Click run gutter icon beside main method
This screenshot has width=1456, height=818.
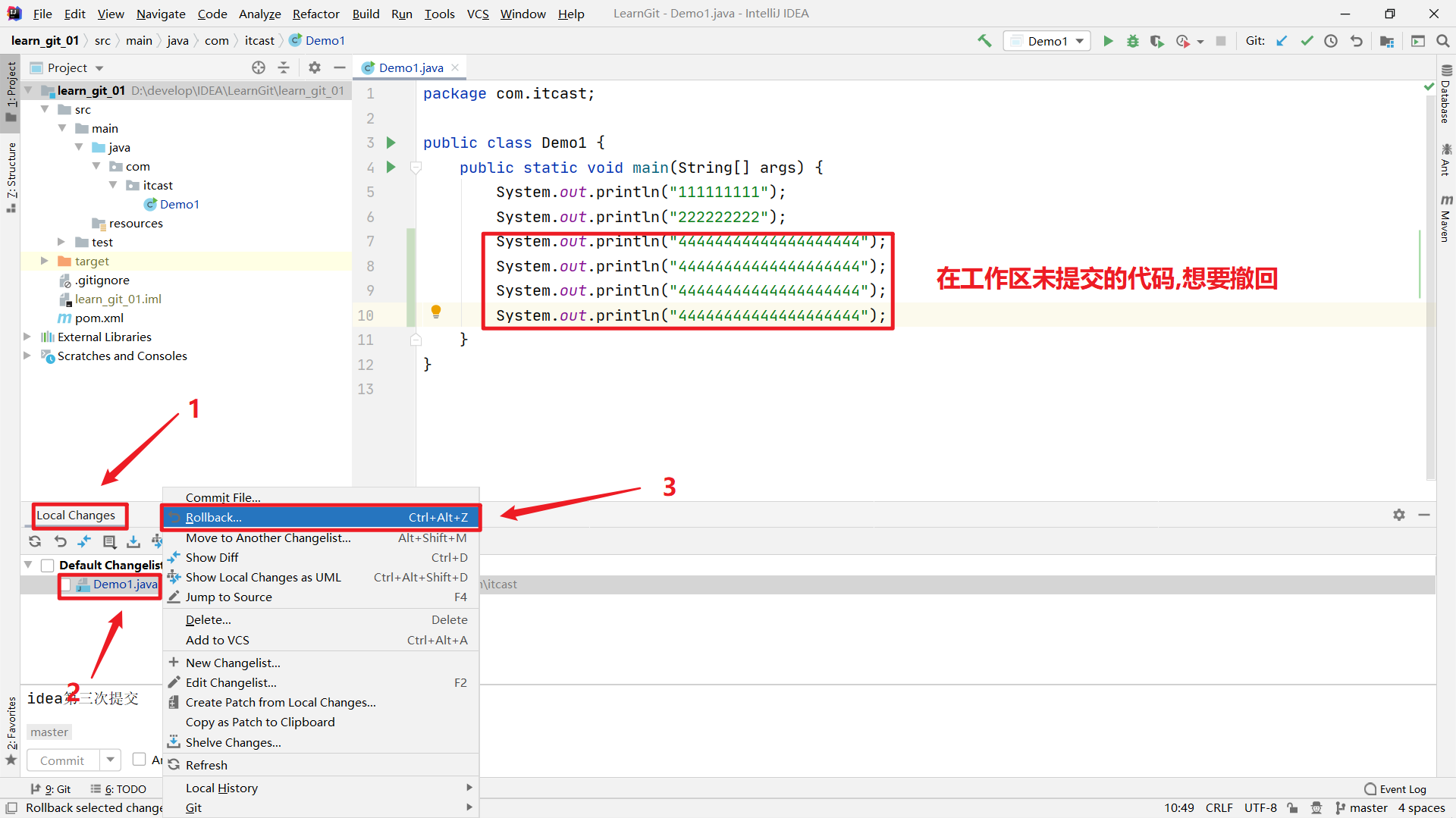click(x=391, y=167)
